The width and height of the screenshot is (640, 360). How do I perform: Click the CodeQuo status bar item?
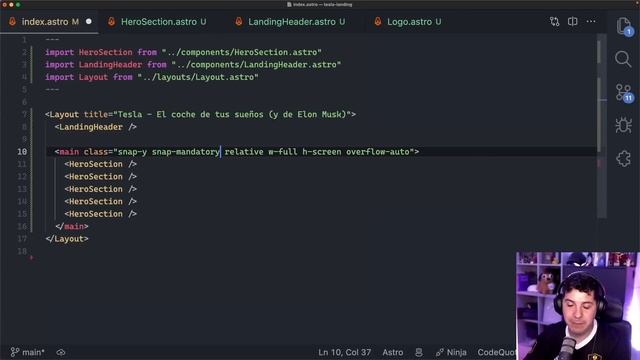(x=496, y=352)
